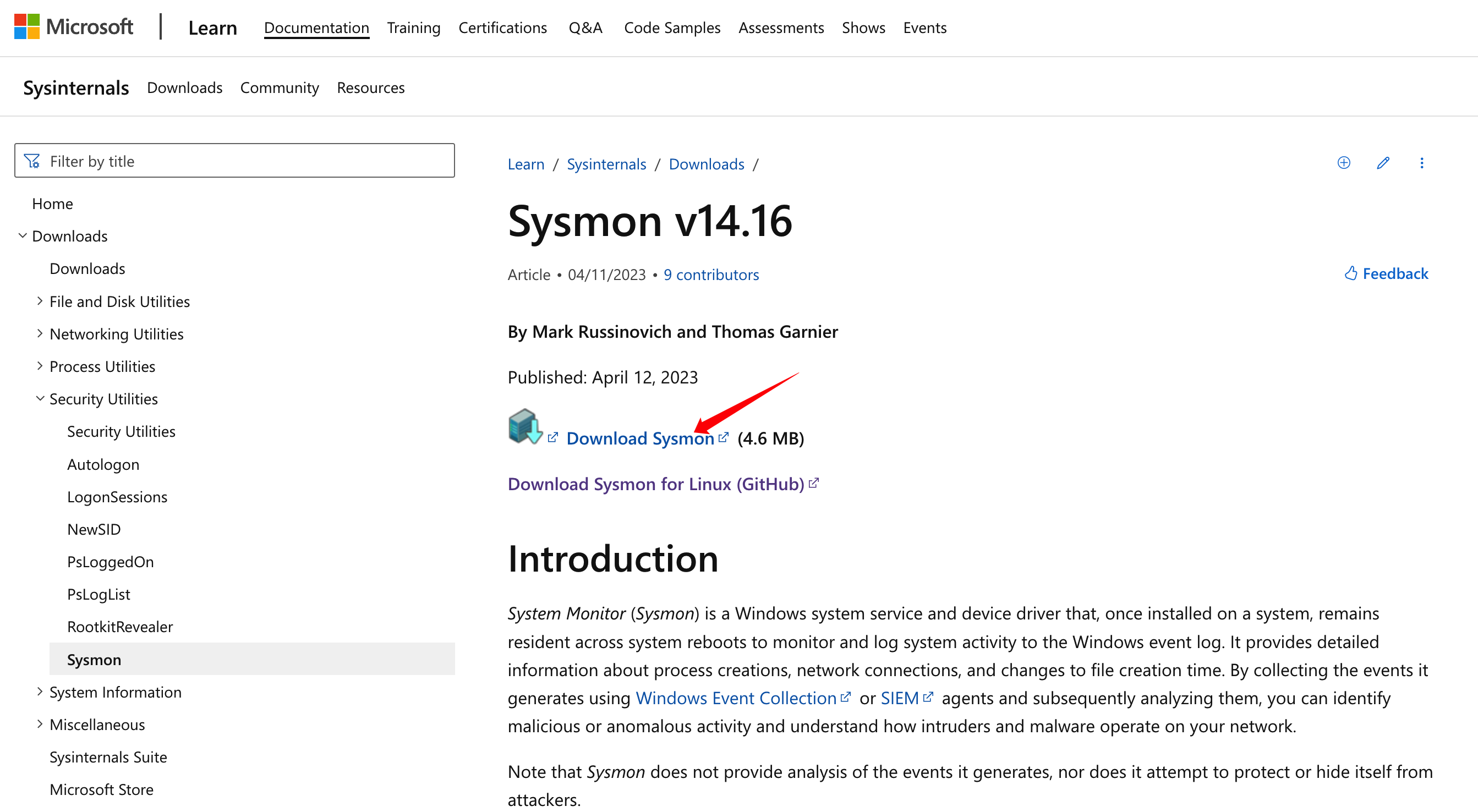Expand Networking Utilities section
This screenshot has width=1478, height=812.
40,334
